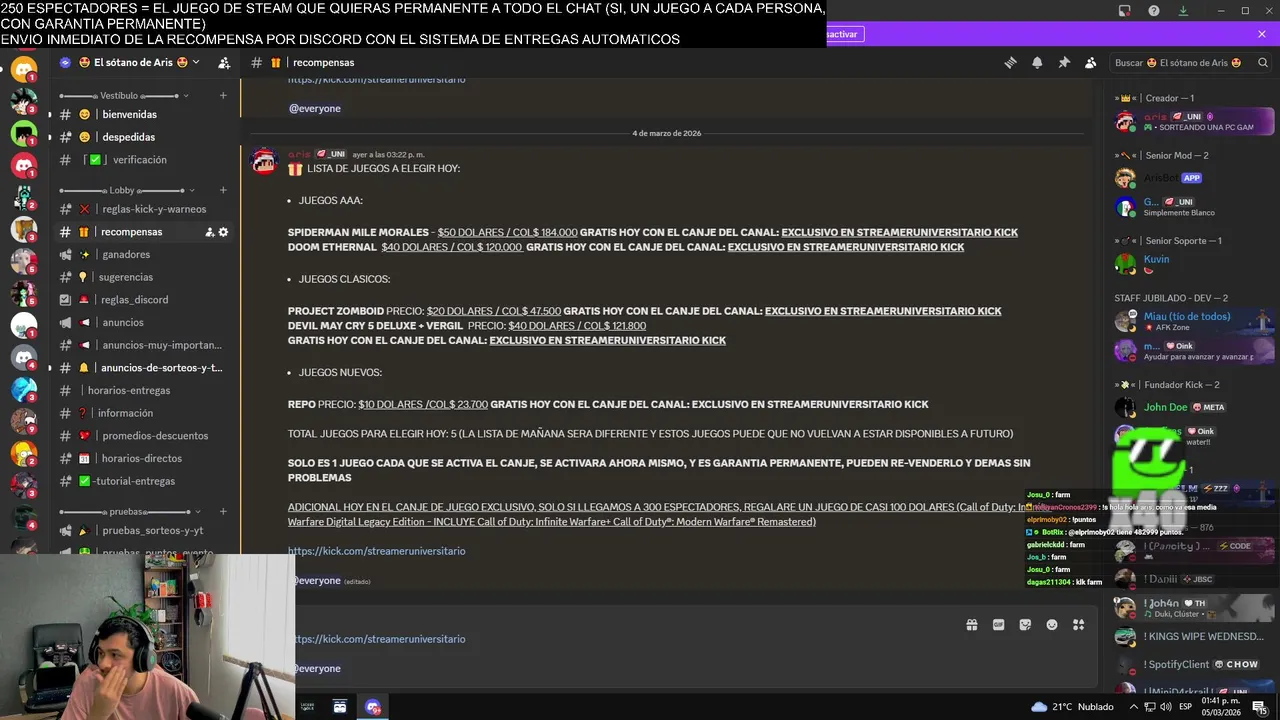Viewport: 1280px width, 720px height.
Task: Switch ESP keyboard language indicator
Action: [x=1186, y=707]
